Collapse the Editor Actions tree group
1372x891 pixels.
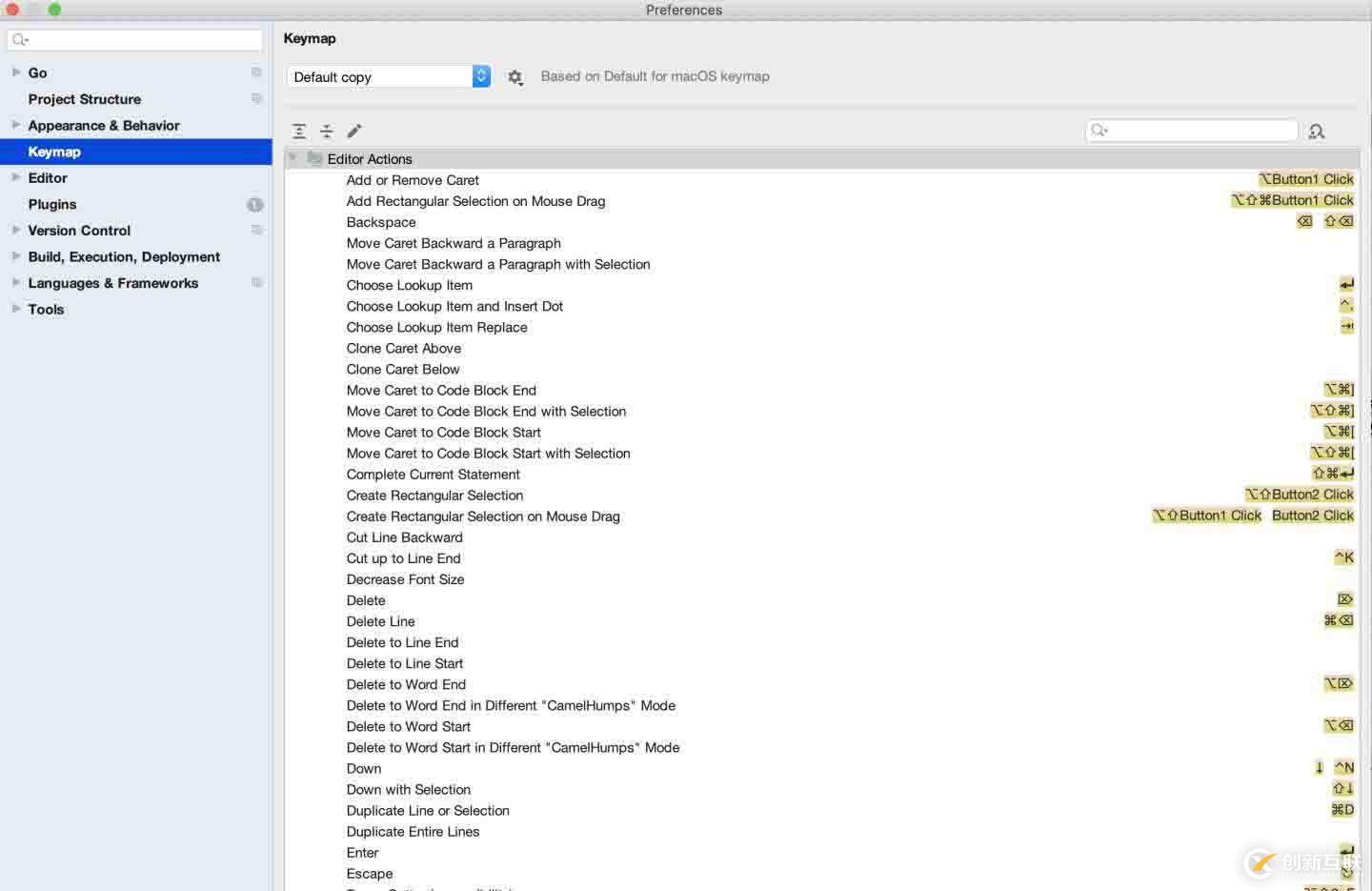(x=293, y=158)
